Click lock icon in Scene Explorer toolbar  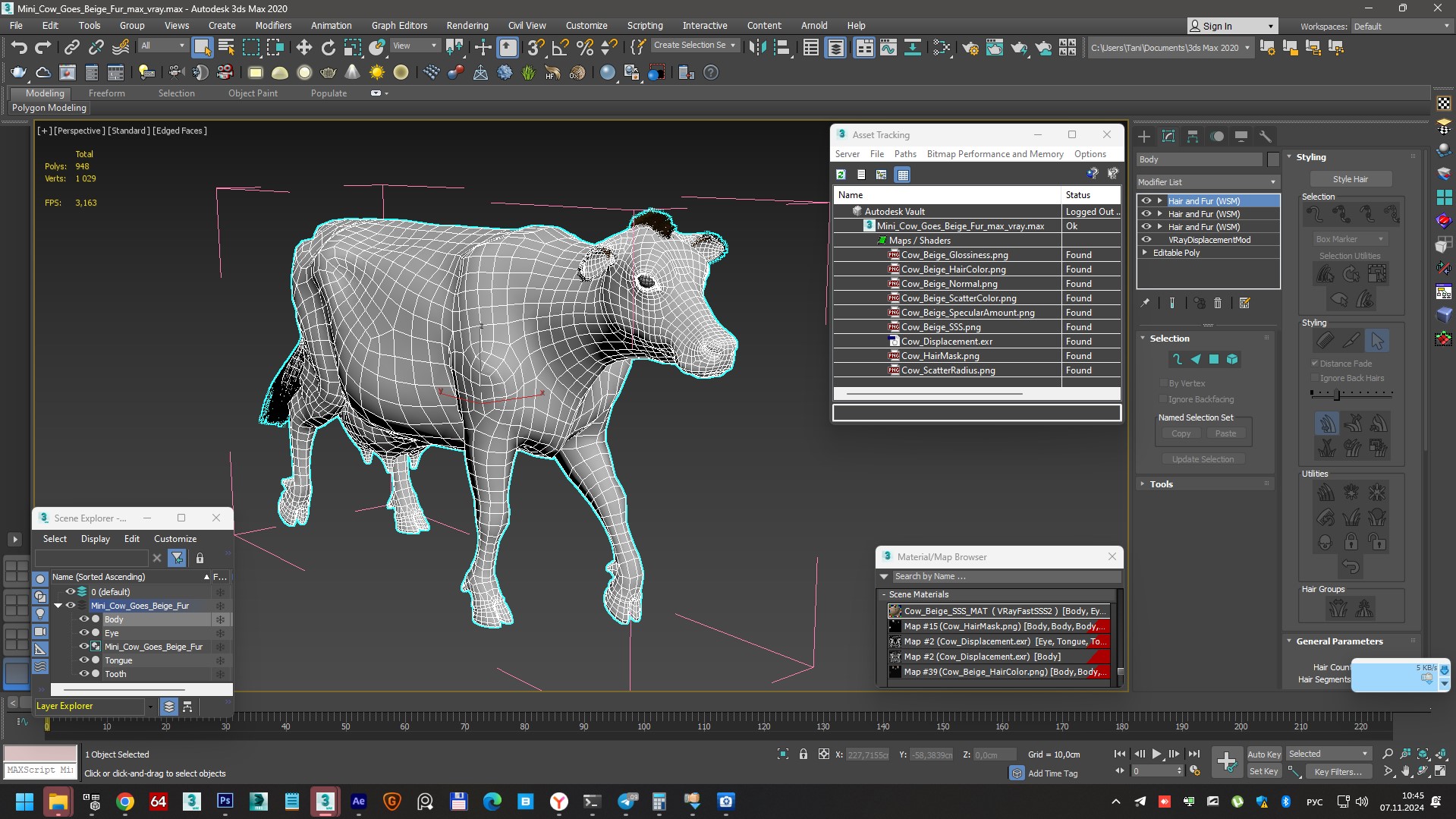pyautogui.click(x=200, y=558)
